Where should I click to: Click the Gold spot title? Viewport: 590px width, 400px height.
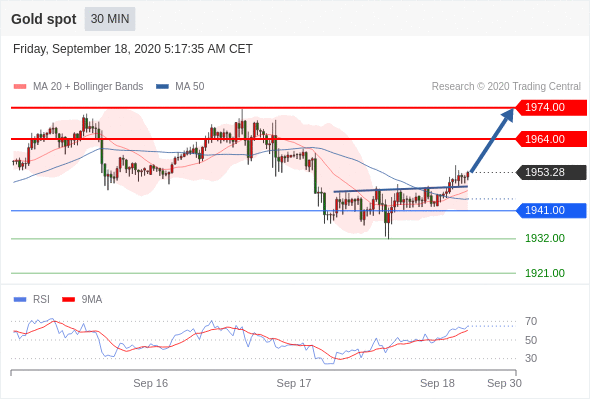(x=44, y=19)
